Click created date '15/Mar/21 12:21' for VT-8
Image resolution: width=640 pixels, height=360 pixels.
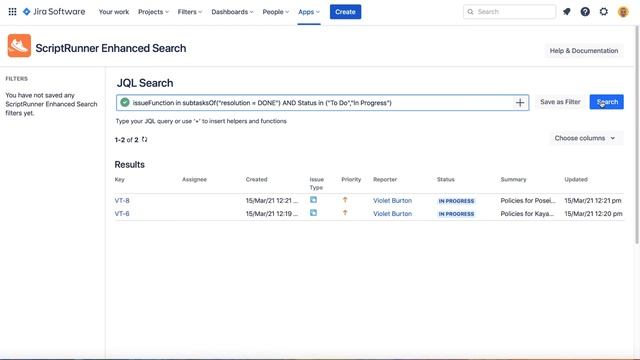pyautogui.click(x=272, y=200)
